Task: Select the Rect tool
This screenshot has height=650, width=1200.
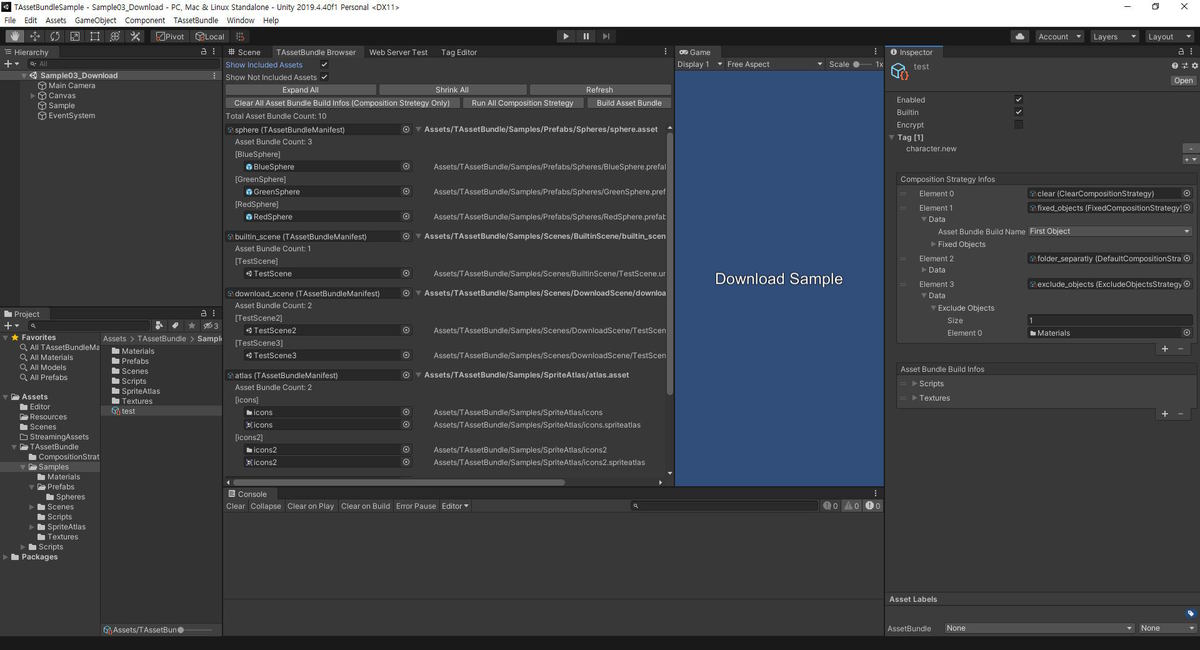Action: tap(94, 36)
